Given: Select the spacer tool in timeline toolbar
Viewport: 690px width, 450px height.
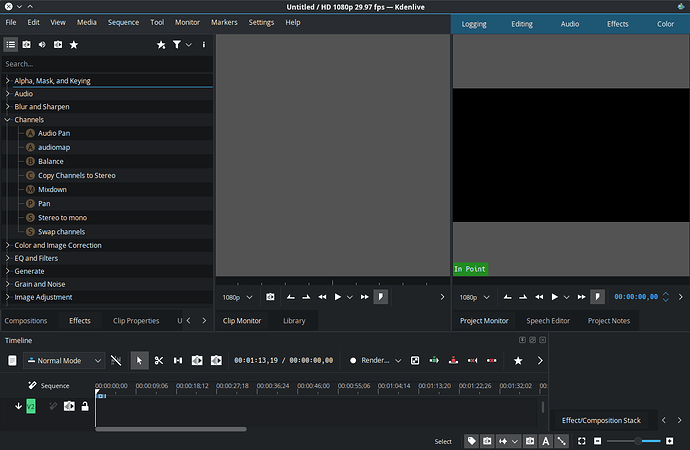Looking at the screenshot, I should tap(178, 360).
